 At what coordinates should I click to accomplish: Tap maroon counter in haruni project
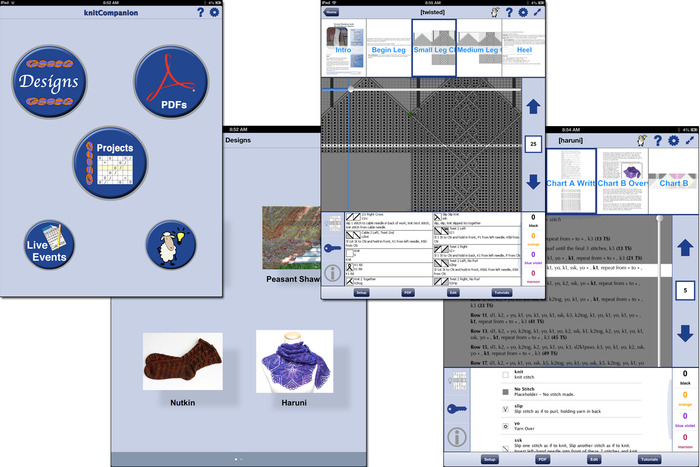pyautogui.click(x=685, y=441)
